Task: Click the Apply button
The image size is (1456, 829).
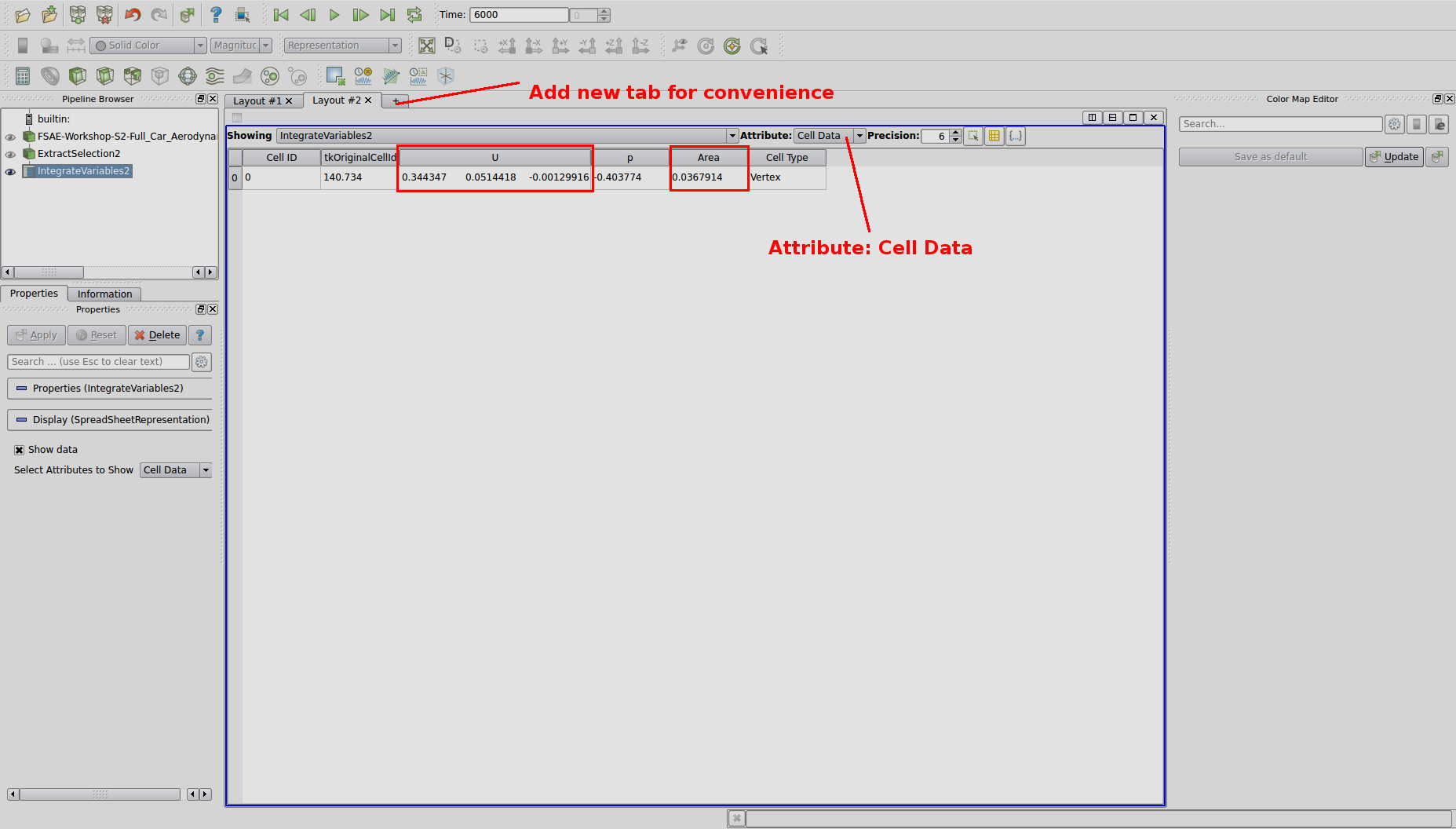Action: (x=36, y=335)
